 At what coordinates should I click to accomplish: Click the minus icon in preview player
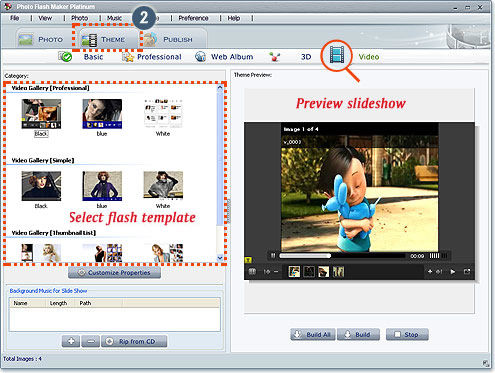(x=276, y=272)
